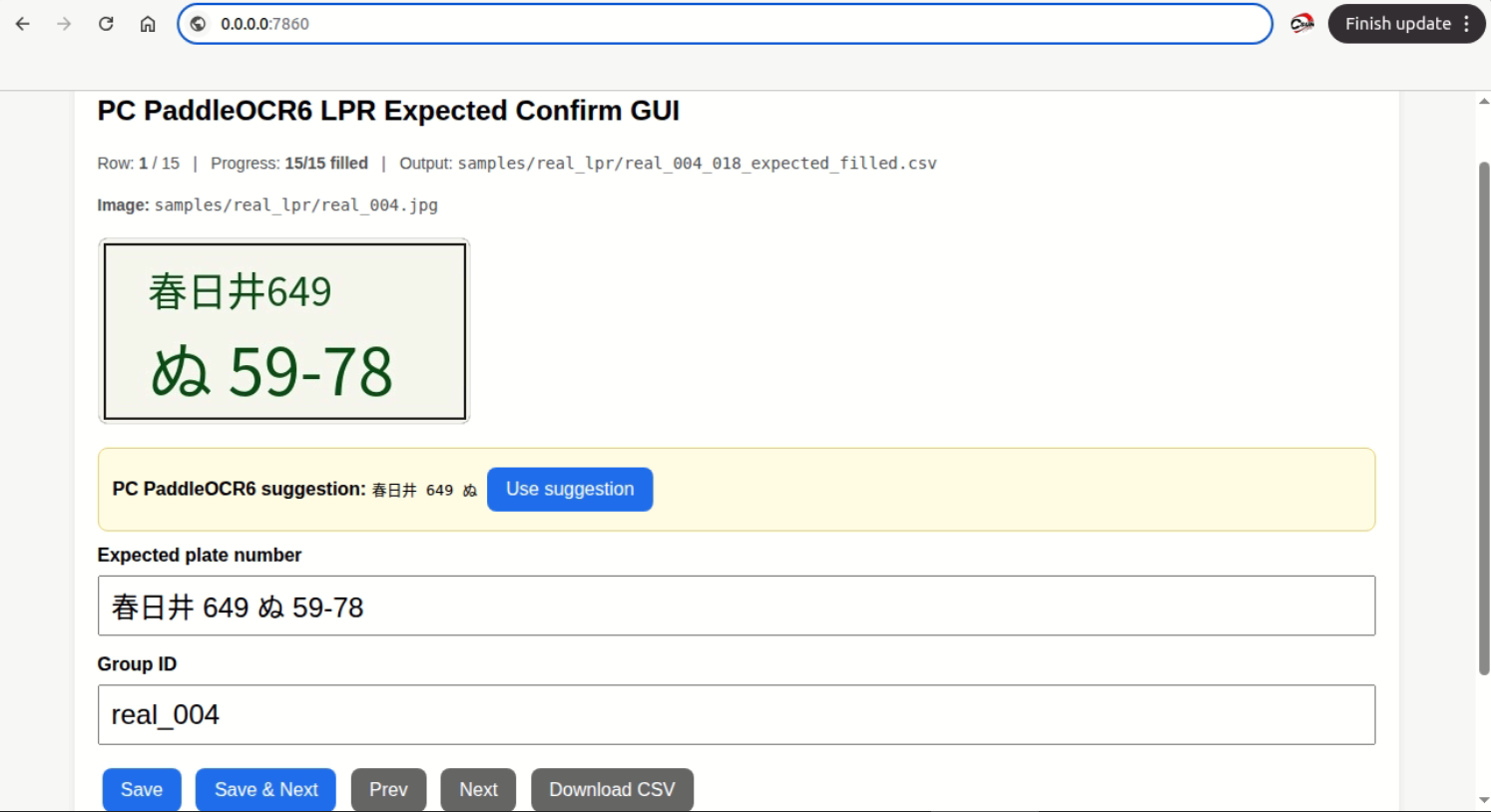This screenshot has width=1491, height=812.
Task: Open the red extension icon in toolbar
Action: click(x=1302, y=24)
